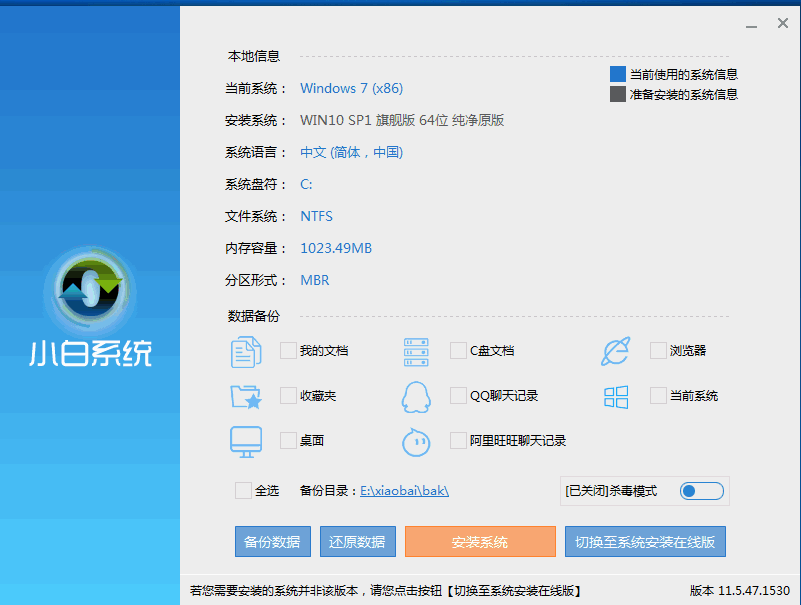This screenshot has height=605, width=801.
Task: Click the blue 当前使用的系统信息 legend swatch
Action: point(618,74)
